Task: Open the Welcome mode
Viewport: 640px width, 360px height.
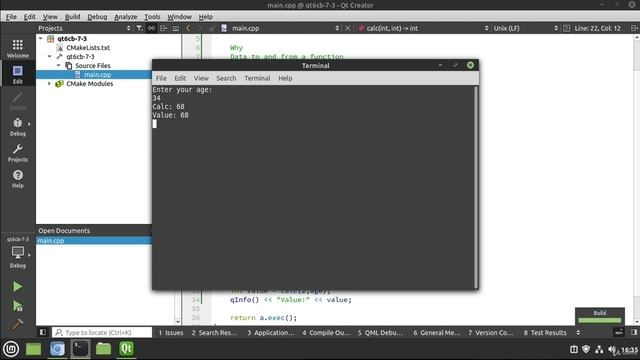Action: (x=18, y=49)
